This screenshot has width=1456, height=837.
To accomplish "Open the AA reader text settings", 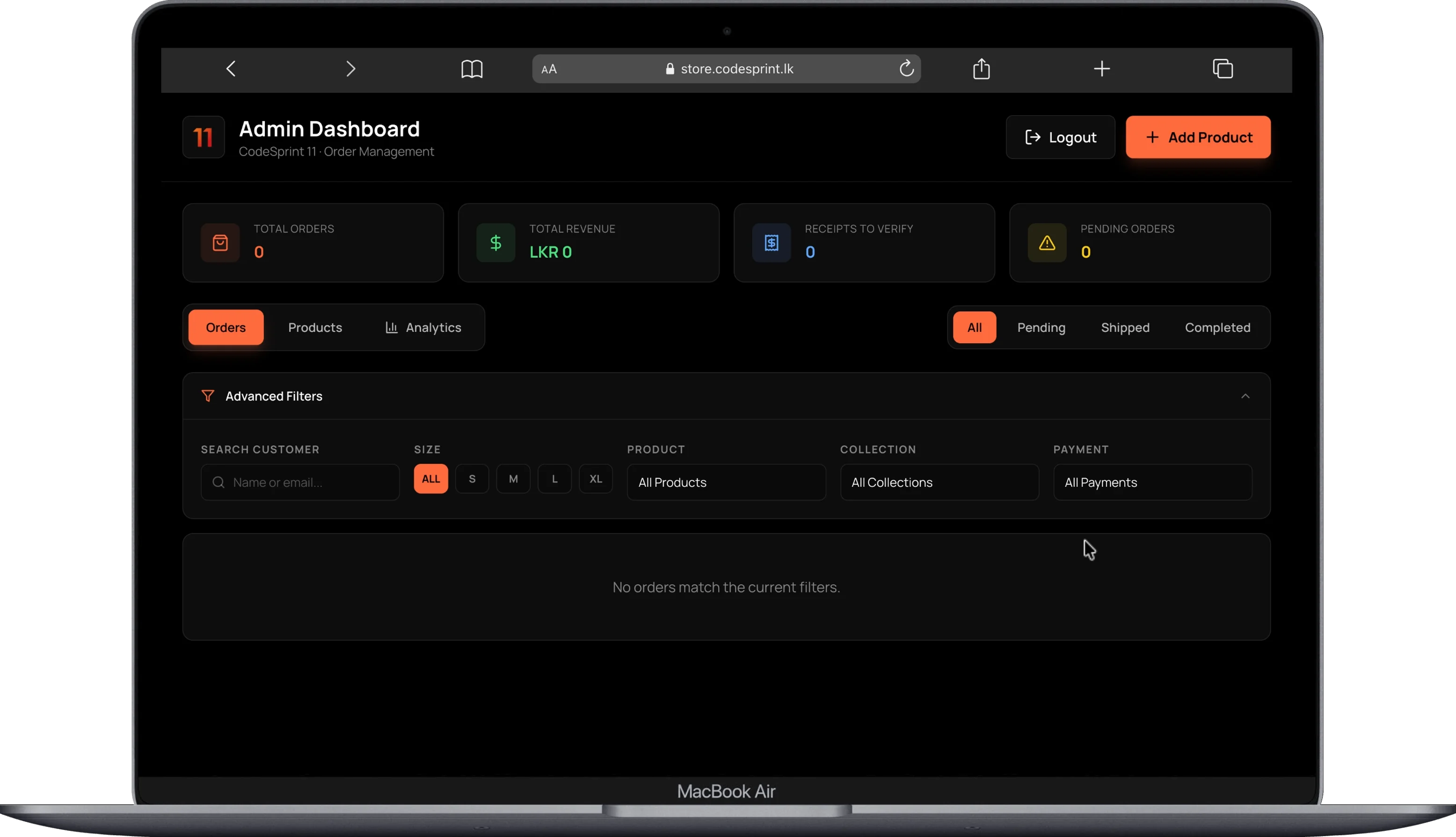I will click(x=549, y=69).
